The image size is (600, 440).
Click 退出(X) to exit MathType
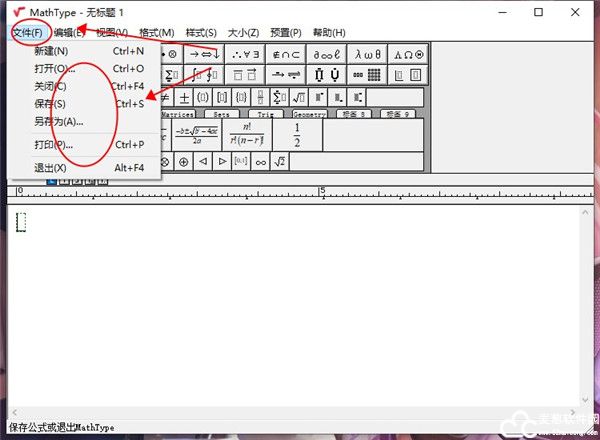tap(50, 168)
